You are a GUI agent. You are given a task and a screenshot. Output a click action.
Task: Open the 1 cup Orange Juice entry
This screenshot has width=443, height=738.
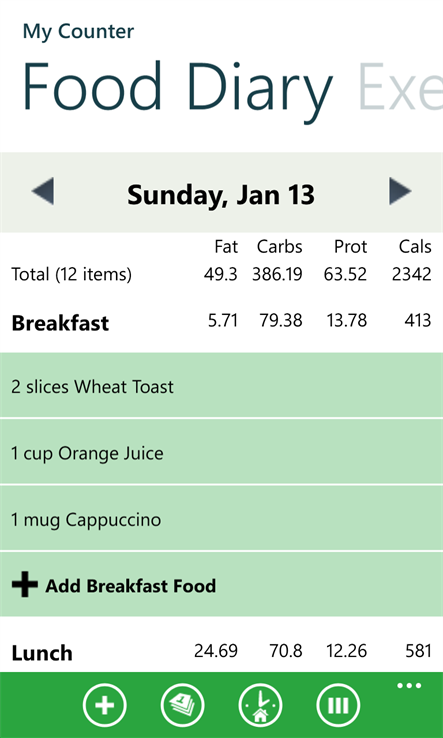[221, 453]
